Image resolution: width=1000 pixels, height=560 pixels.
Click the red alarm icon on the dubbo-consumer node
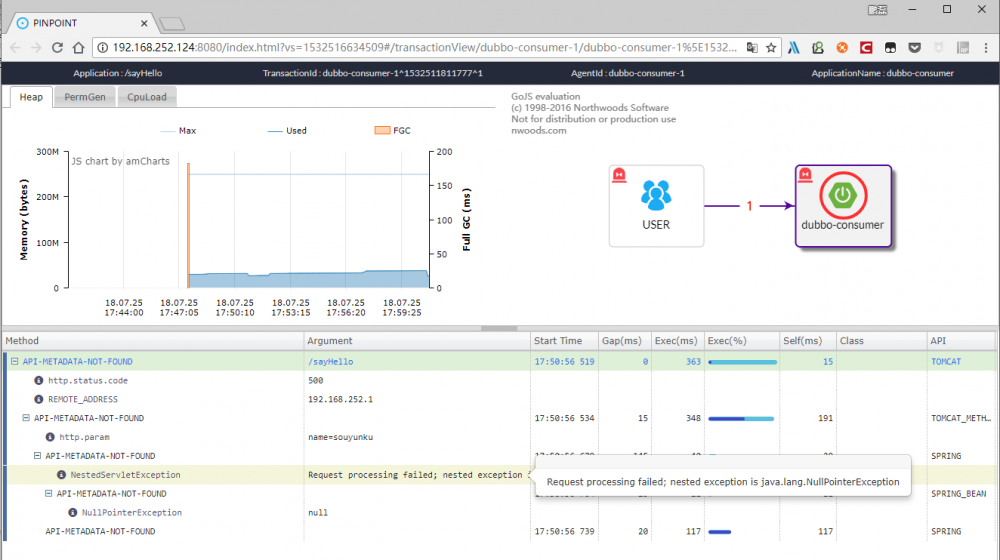[805, 175]
